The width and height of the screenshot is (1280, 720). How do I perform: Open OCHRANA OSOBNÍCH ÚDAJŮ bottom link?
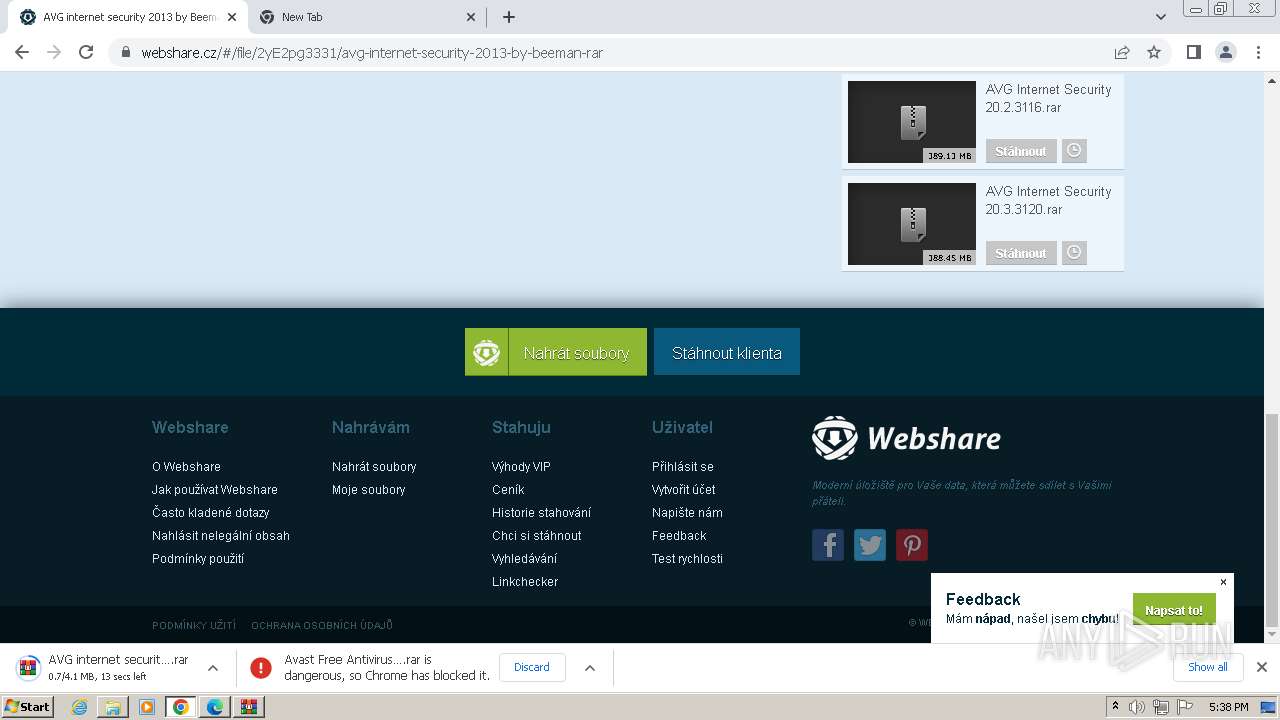[322, 625]
